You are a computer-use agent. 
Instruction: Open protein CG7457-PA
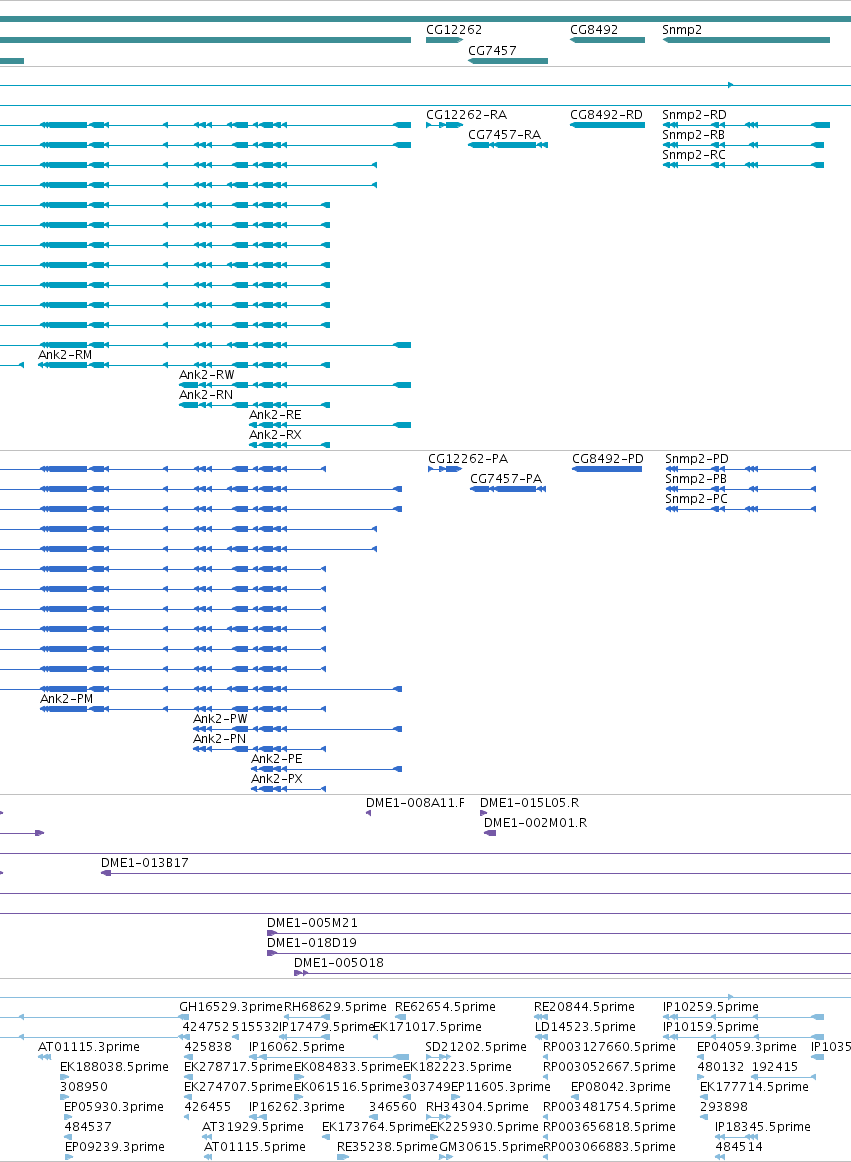pos(506,479)
